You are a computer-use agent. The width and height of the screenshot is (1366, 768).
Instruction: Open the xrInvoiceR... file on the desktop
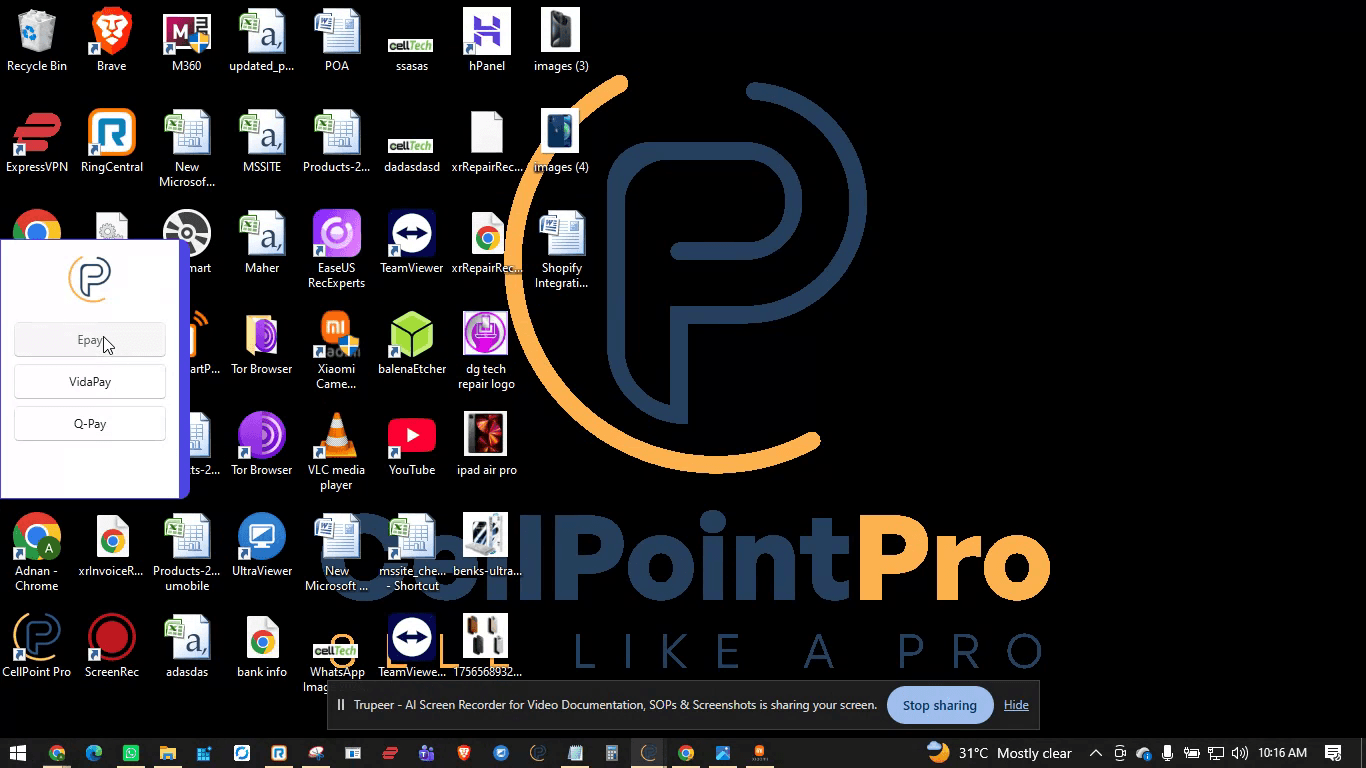112,546
